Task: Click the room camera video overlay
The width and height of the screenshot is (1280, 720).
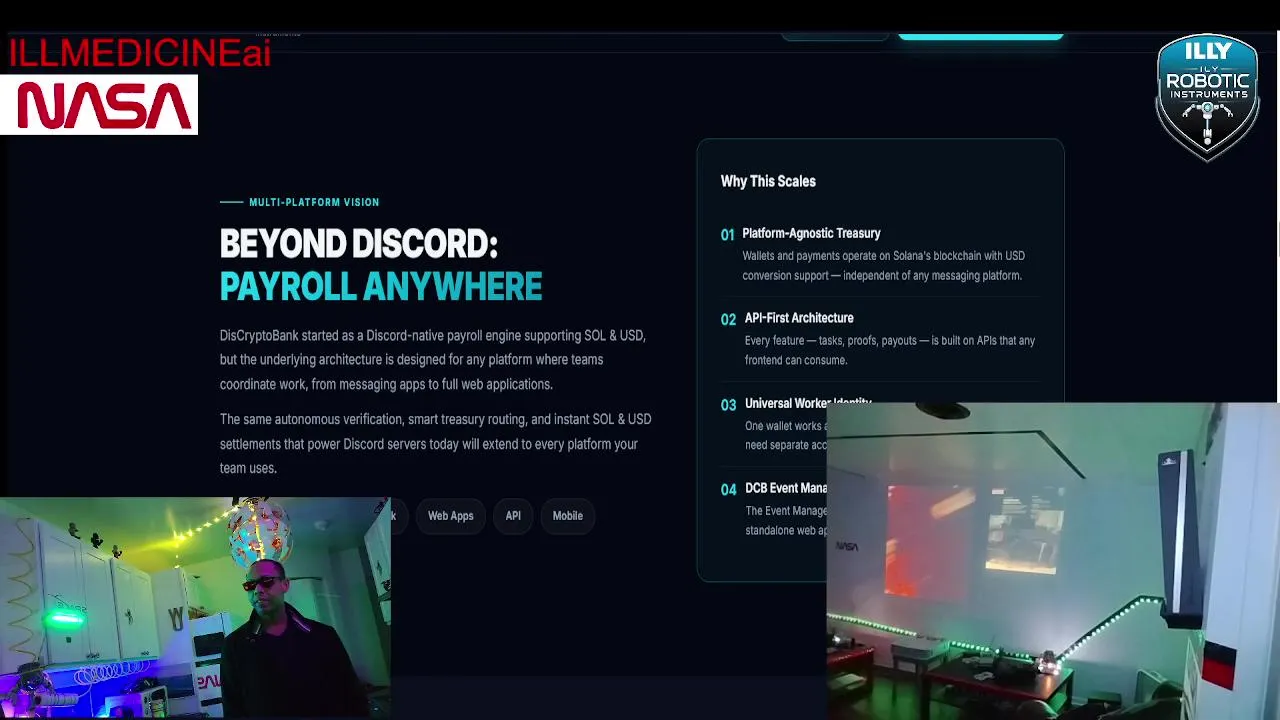Action: (x=1053, y=561)
